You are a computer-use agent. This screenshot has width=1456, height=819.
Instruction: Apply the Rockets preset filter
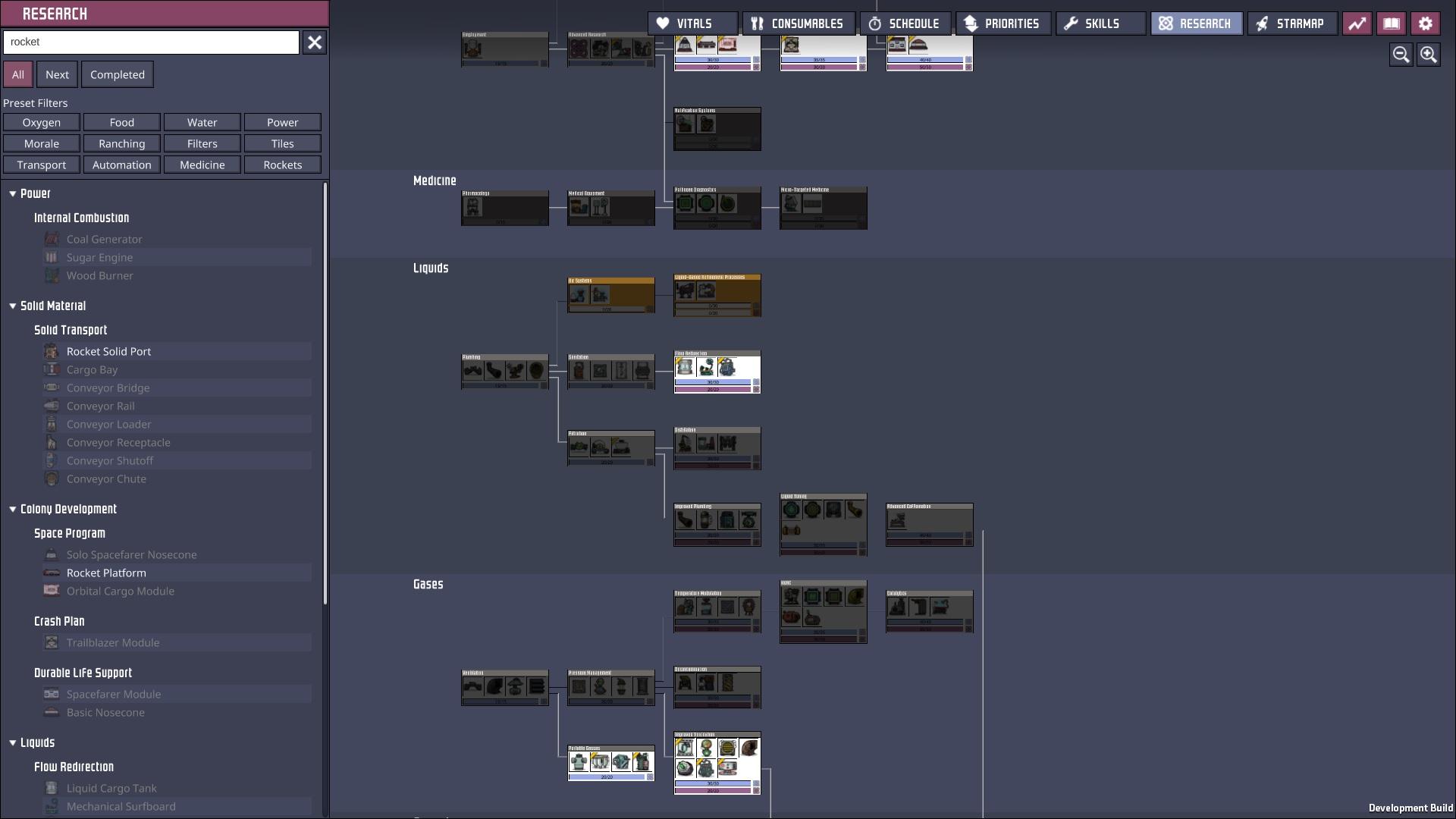point(282,165)
